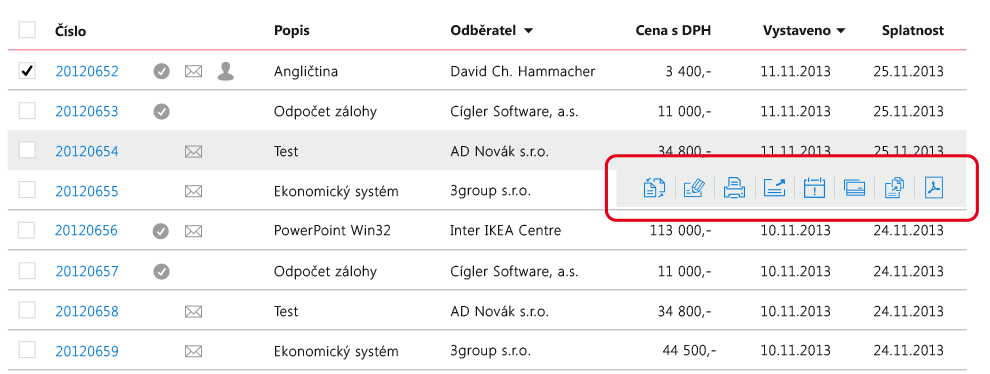
Task: Click the edit pencil icon in row toolbar
Action: (x=695, y=188)
